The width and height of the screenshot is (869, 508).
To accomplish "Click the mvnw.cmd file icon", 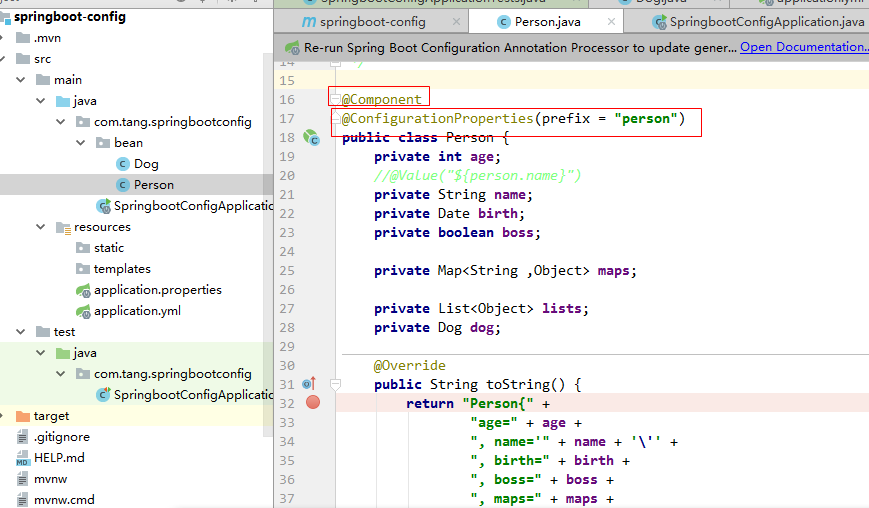I will pyautogui.click(x=22, y=500).
